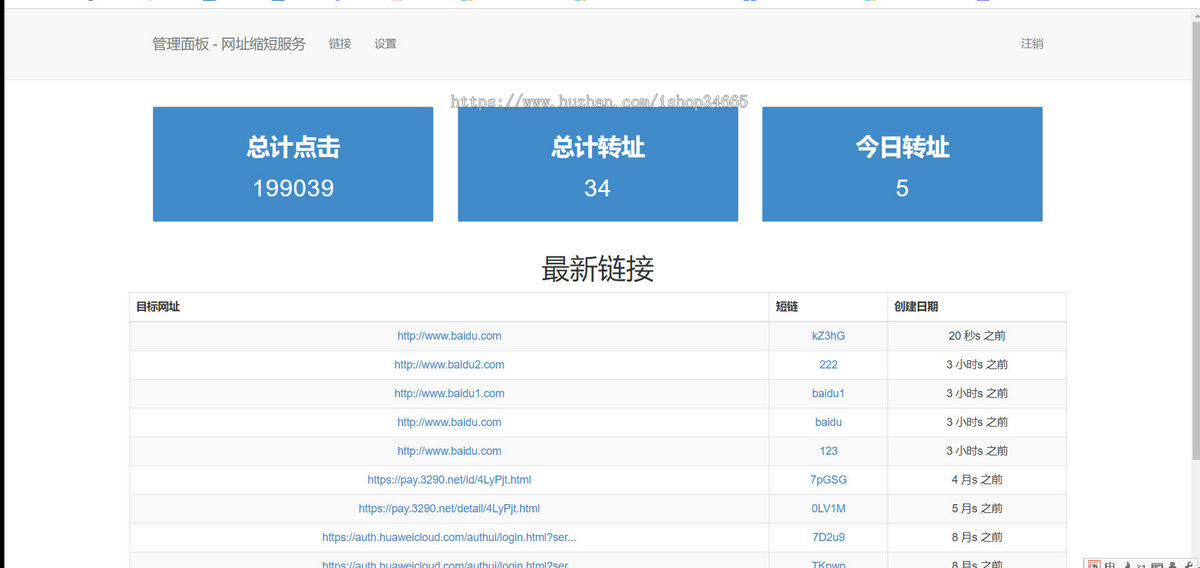
Task: Click the 3 小时s 之前 cell in the 123 row
Action: click(977, 451)
